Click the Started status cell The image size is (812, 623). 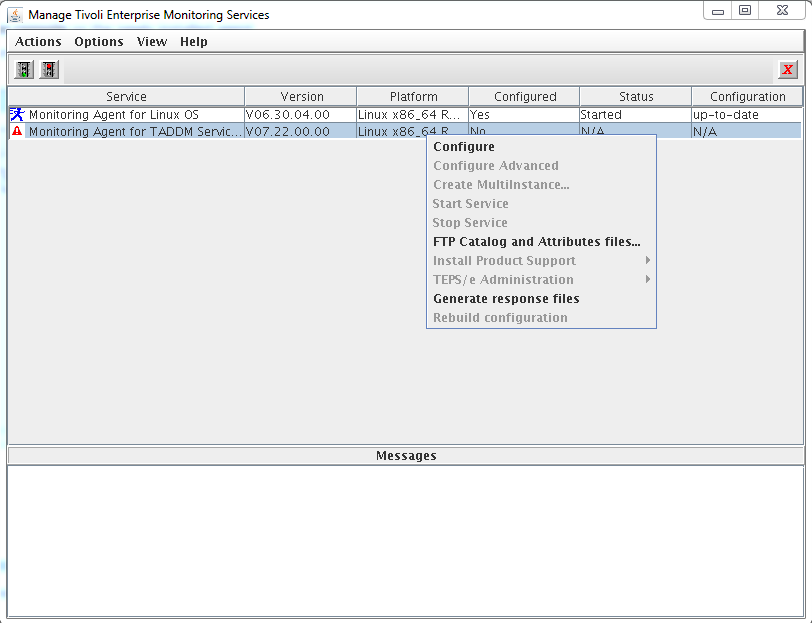[635, 114]
